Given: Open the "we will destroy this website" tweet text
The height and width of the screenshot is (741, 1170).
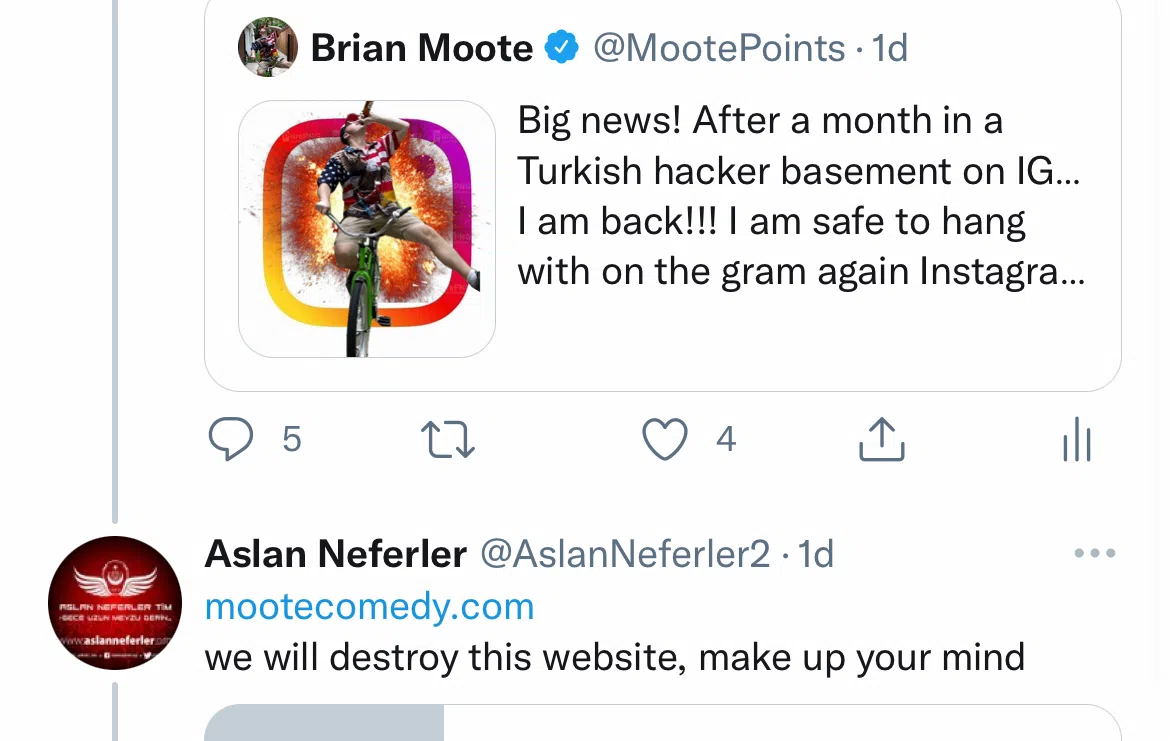Looking at the screenshot, I should point(615,658).
